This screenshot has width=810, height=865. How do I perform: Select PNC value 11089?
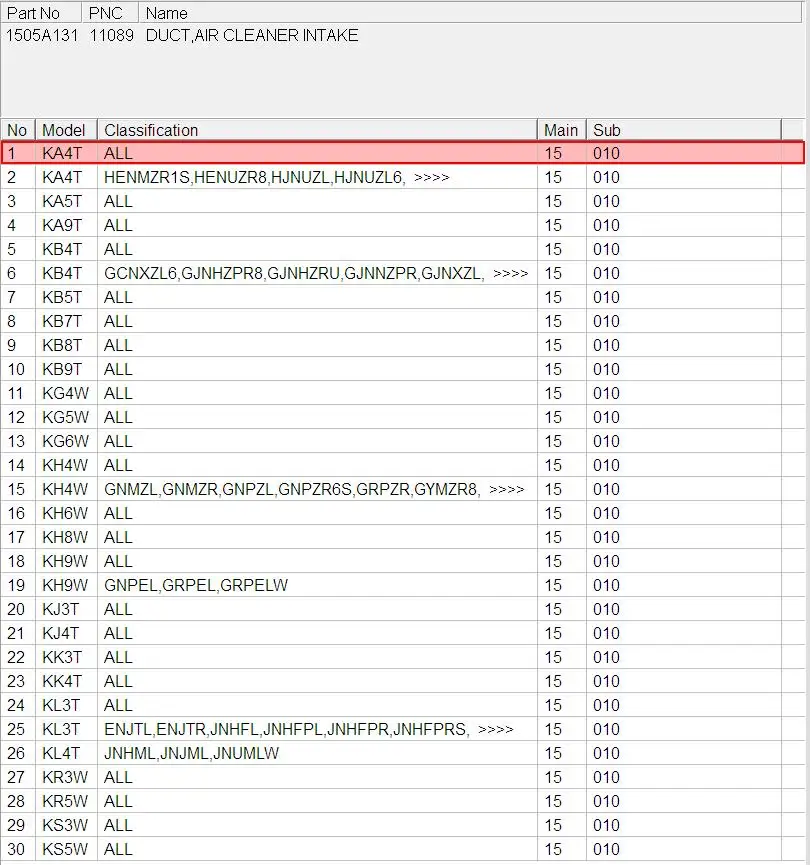(x=111, y=35)
